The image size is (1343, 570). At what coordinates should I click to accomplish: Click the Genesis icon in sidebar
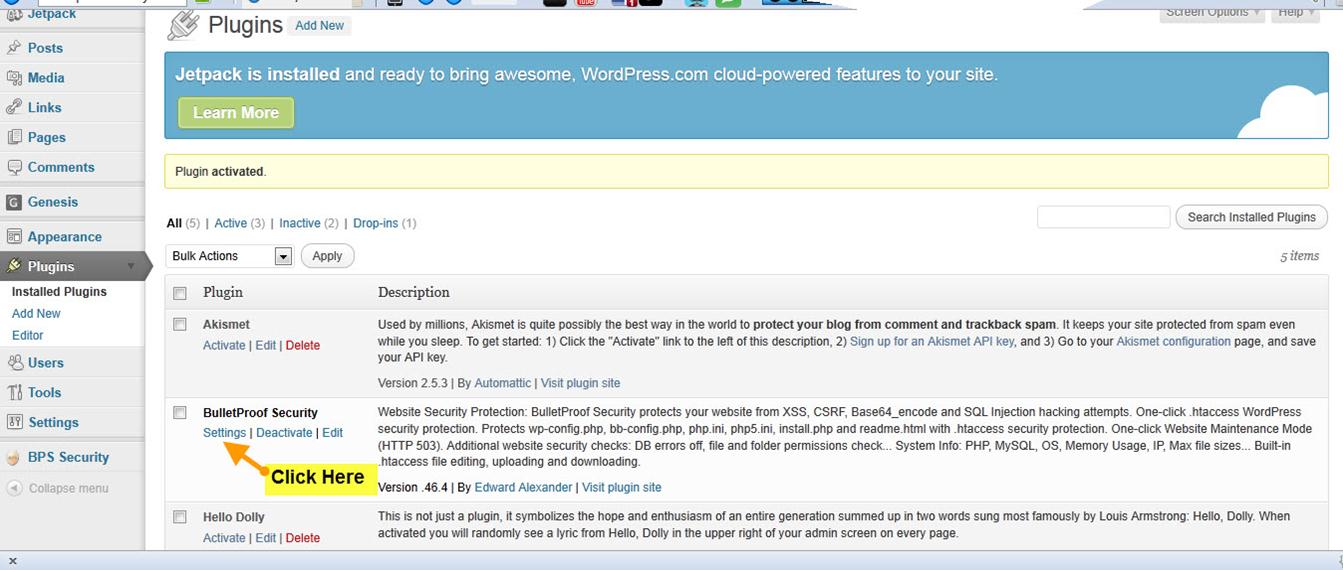14,202
